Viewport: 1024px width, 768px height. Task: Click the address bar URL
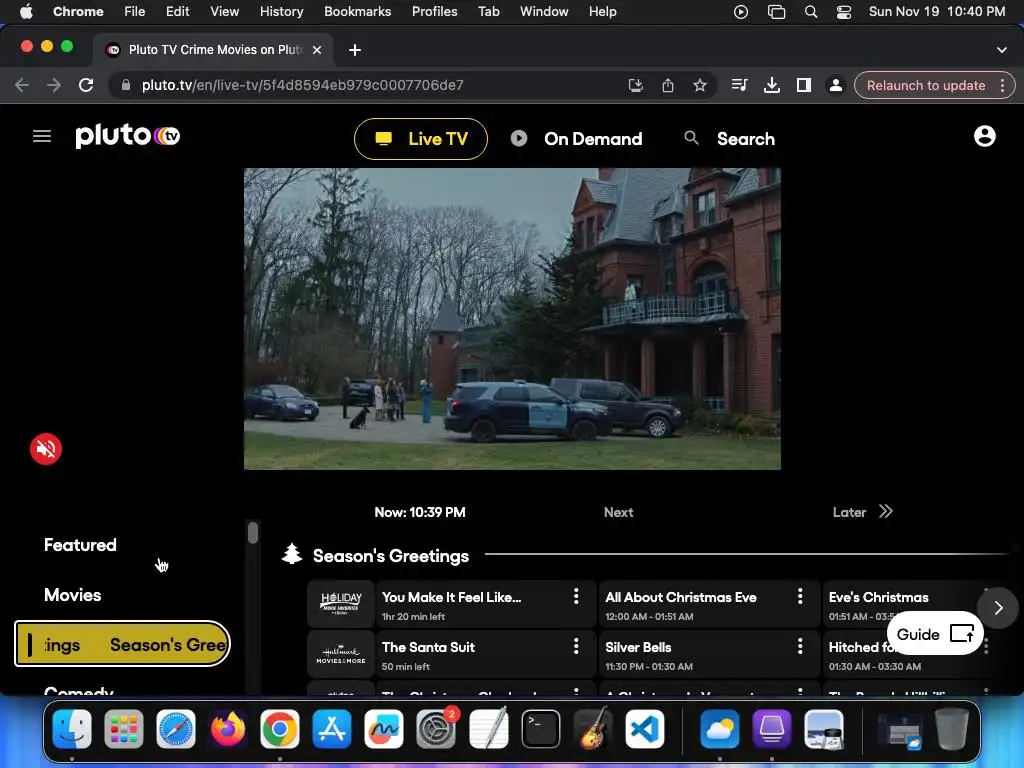(x=302, y=85)
